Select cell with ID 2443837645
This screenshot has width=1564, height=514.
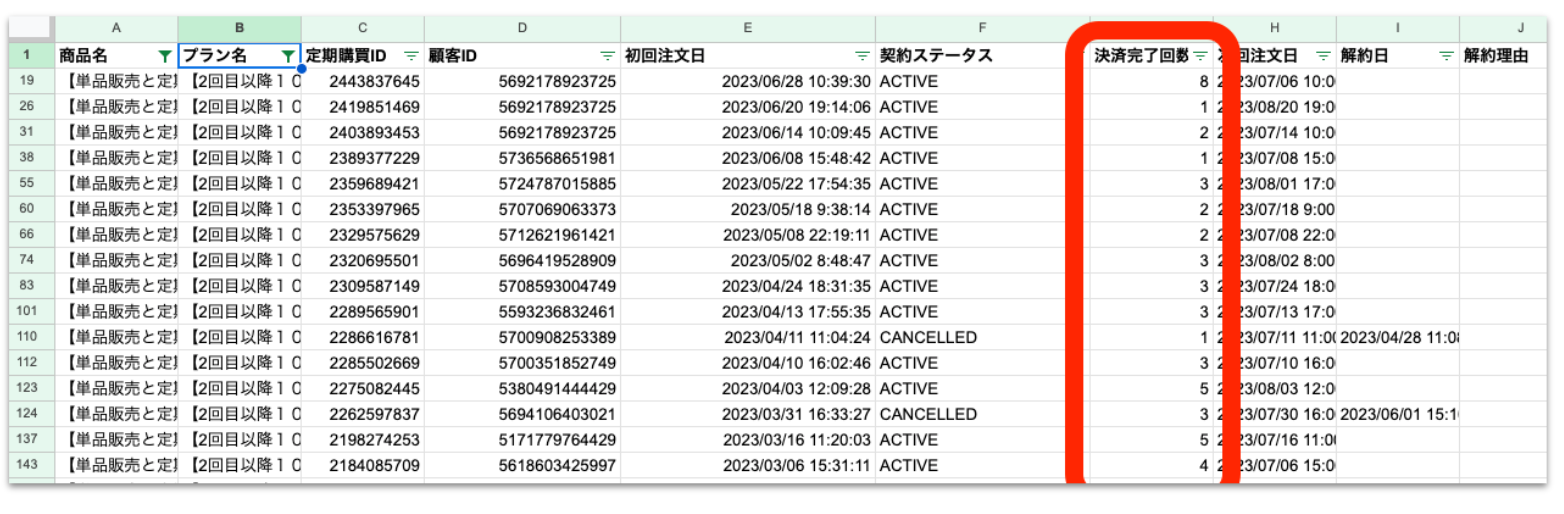[362, 81]
